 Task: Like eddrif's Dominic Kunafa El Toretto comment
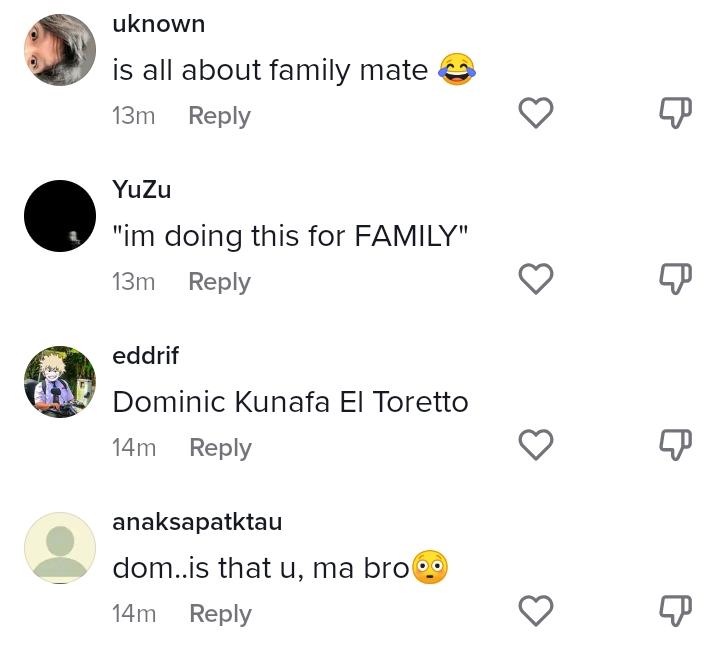(x=536, y=445)
